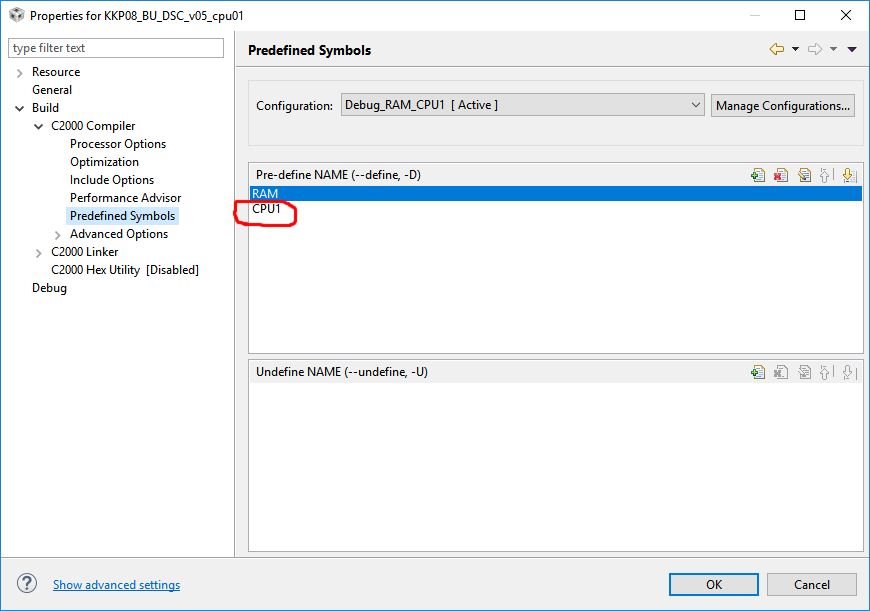Select Predefined Symbols tree item
This screenshot has height=611, width=870.
click(122, 216)
